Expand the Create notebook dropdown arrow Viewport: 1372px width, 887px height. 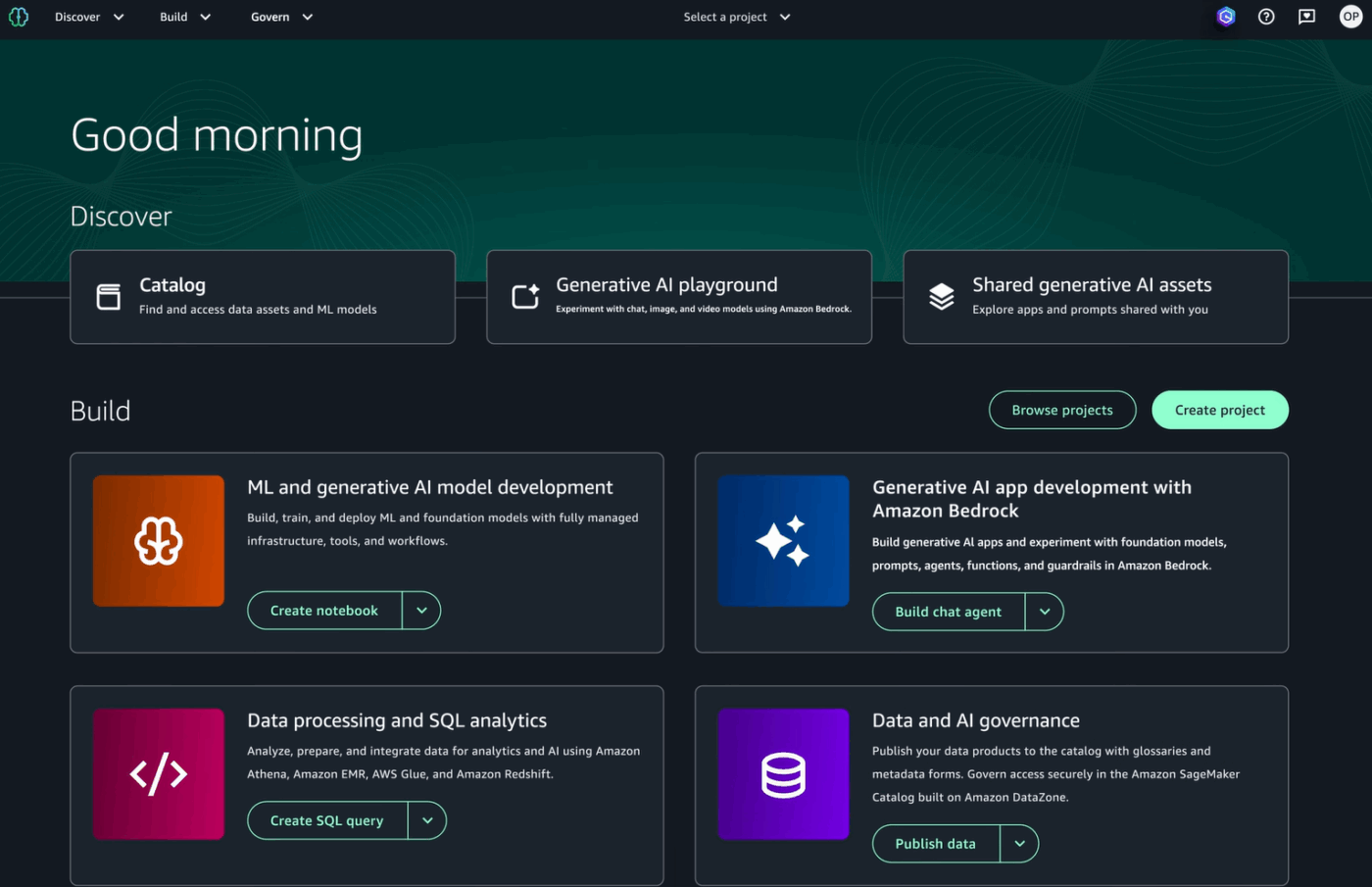[421, 611]
